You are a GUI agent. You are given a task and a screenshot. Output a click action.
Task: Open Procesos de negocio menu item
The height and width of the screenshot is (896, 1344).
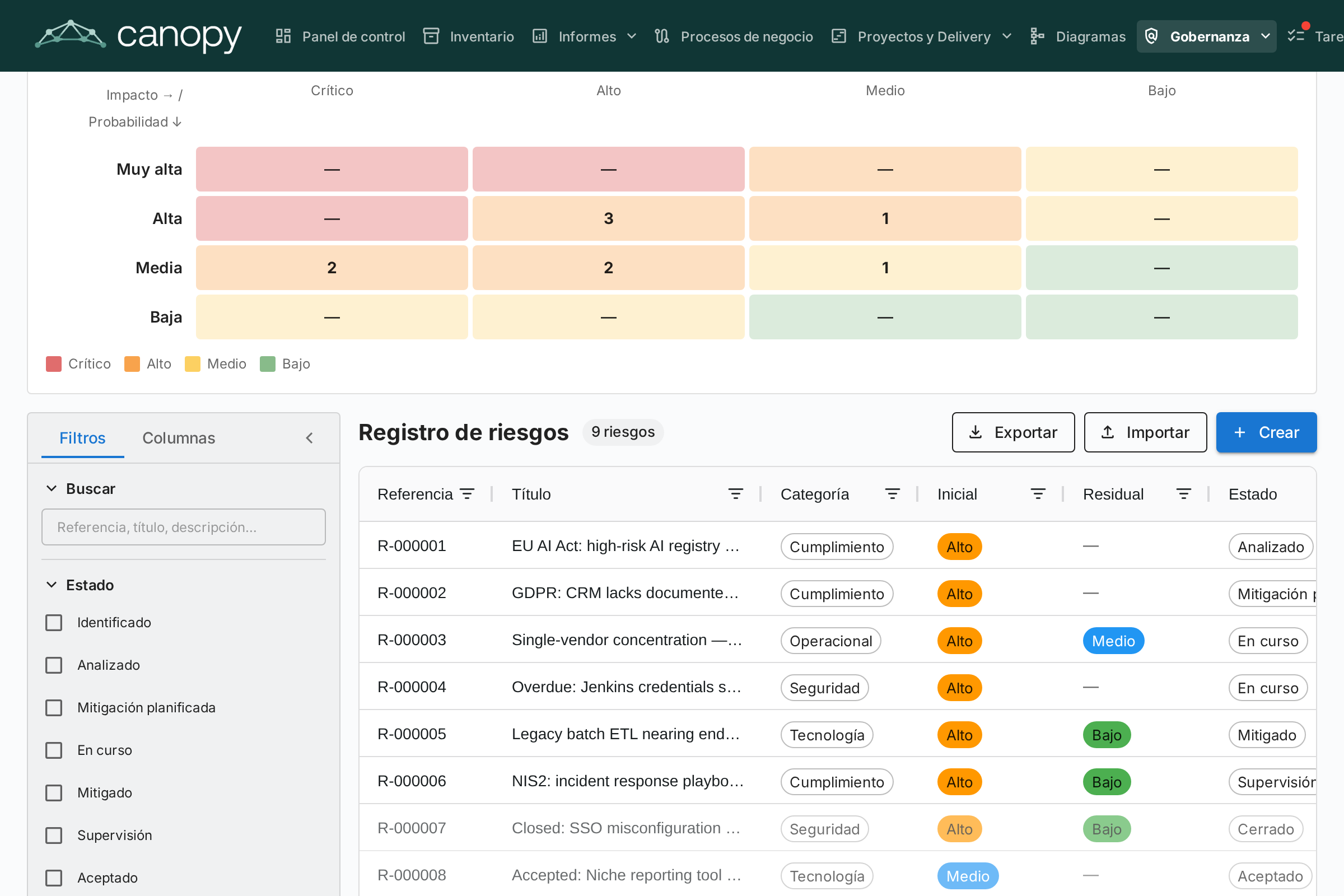(734, 36)
